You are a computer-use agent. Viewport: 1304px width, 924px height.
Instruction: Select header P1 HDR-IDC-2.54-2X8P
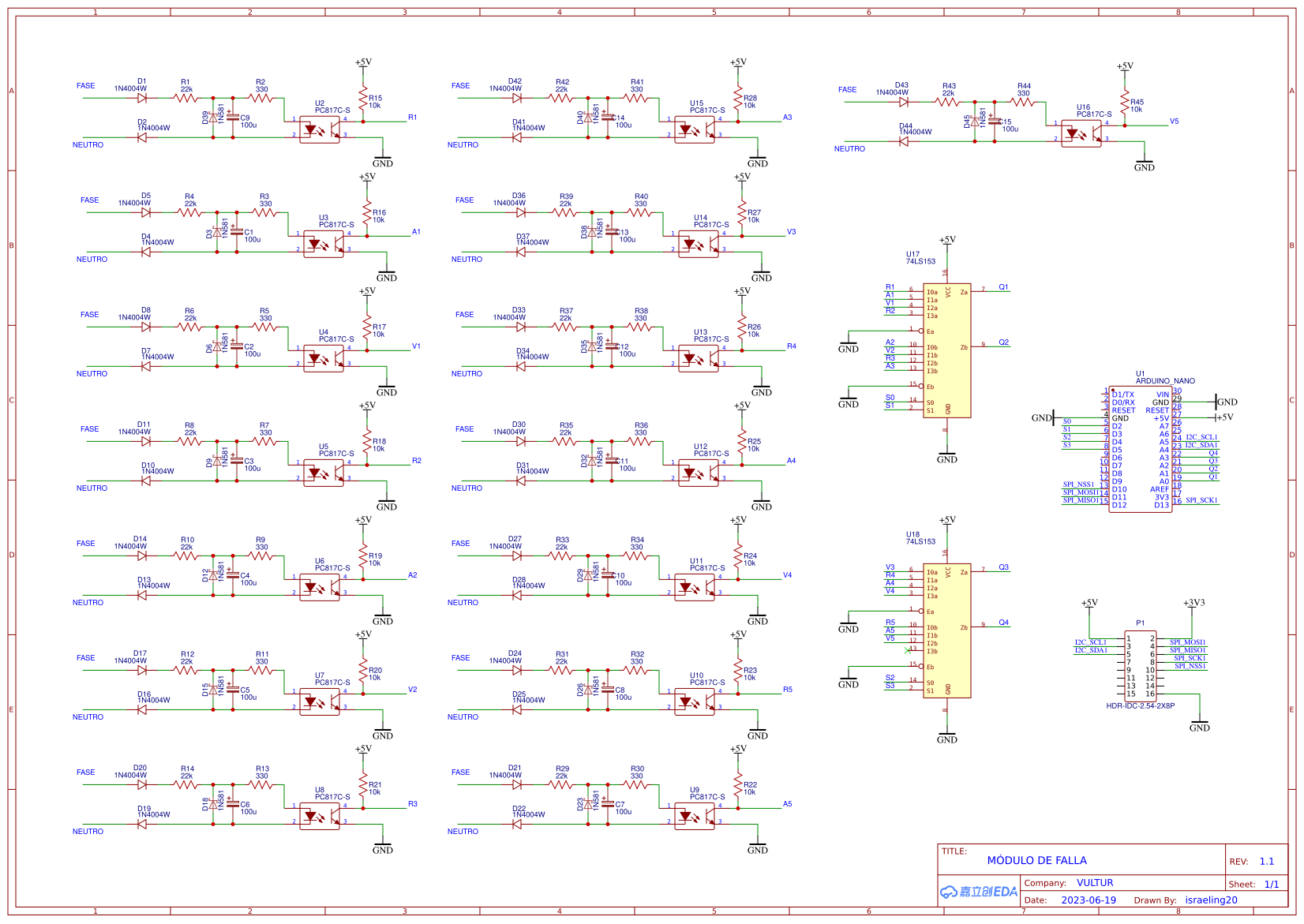pos(1139,665)
